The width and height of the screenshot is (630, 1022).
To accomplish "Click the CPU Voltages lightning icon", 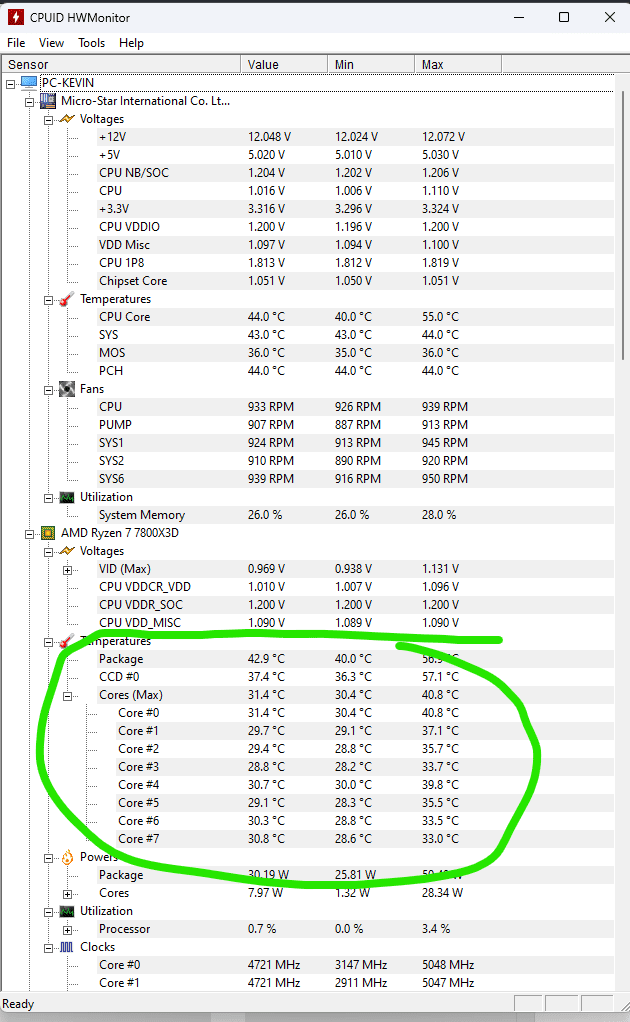I will point(67,551).
